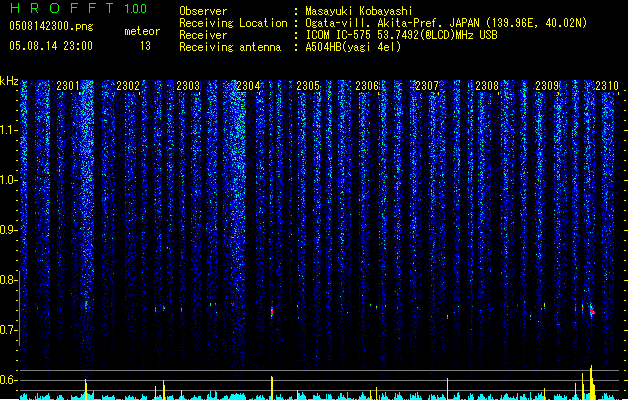Click the 2310 time marker
This screenshot has width=629, height=400.
click(x=607, y=86)
